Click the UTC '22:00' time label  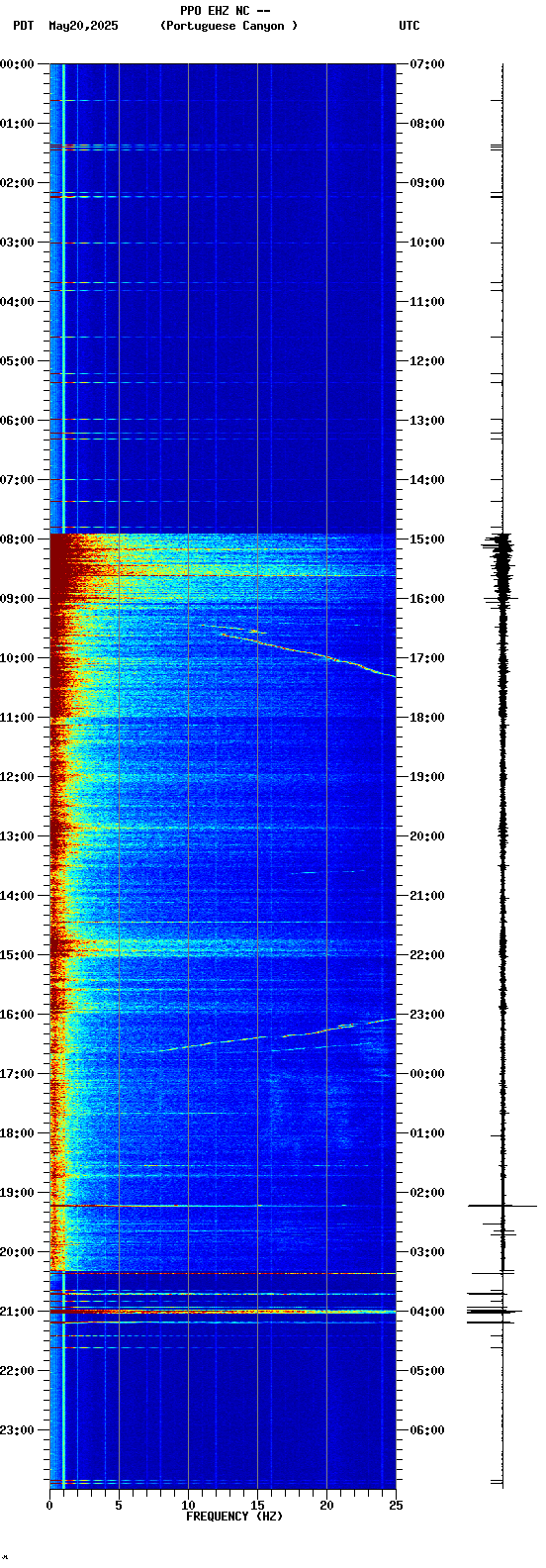coord(427,955)
